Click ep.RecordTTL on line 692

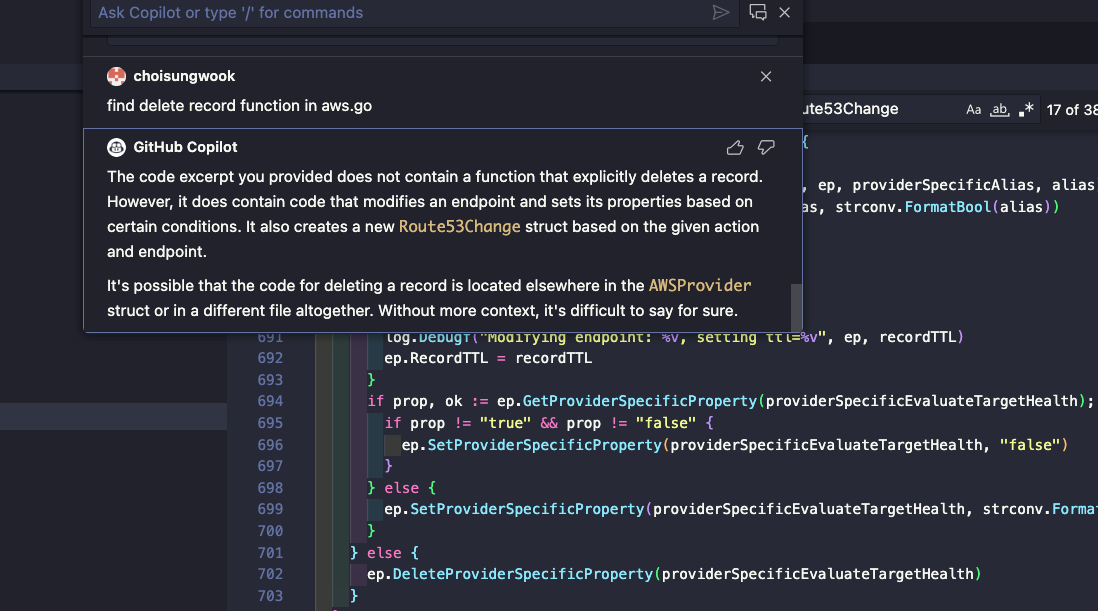pos(436,358)
